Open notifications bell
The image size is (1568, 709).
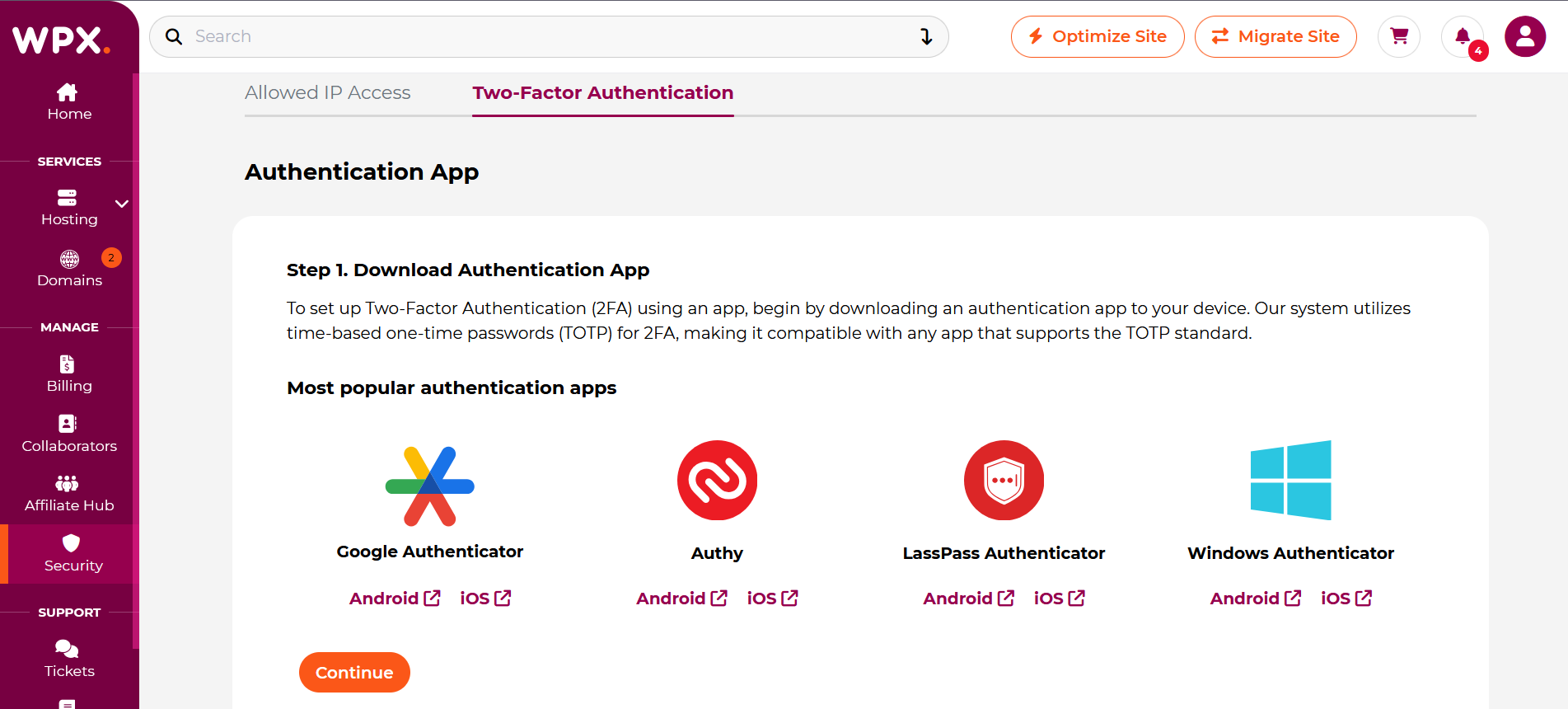[x=1463, y=36]
